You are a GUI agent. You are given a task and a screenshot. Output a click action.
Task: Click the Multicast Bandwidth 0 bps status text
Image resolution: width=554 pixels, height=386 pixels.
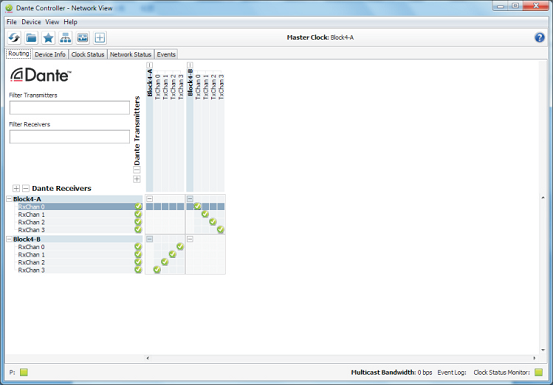coord(391,372)
